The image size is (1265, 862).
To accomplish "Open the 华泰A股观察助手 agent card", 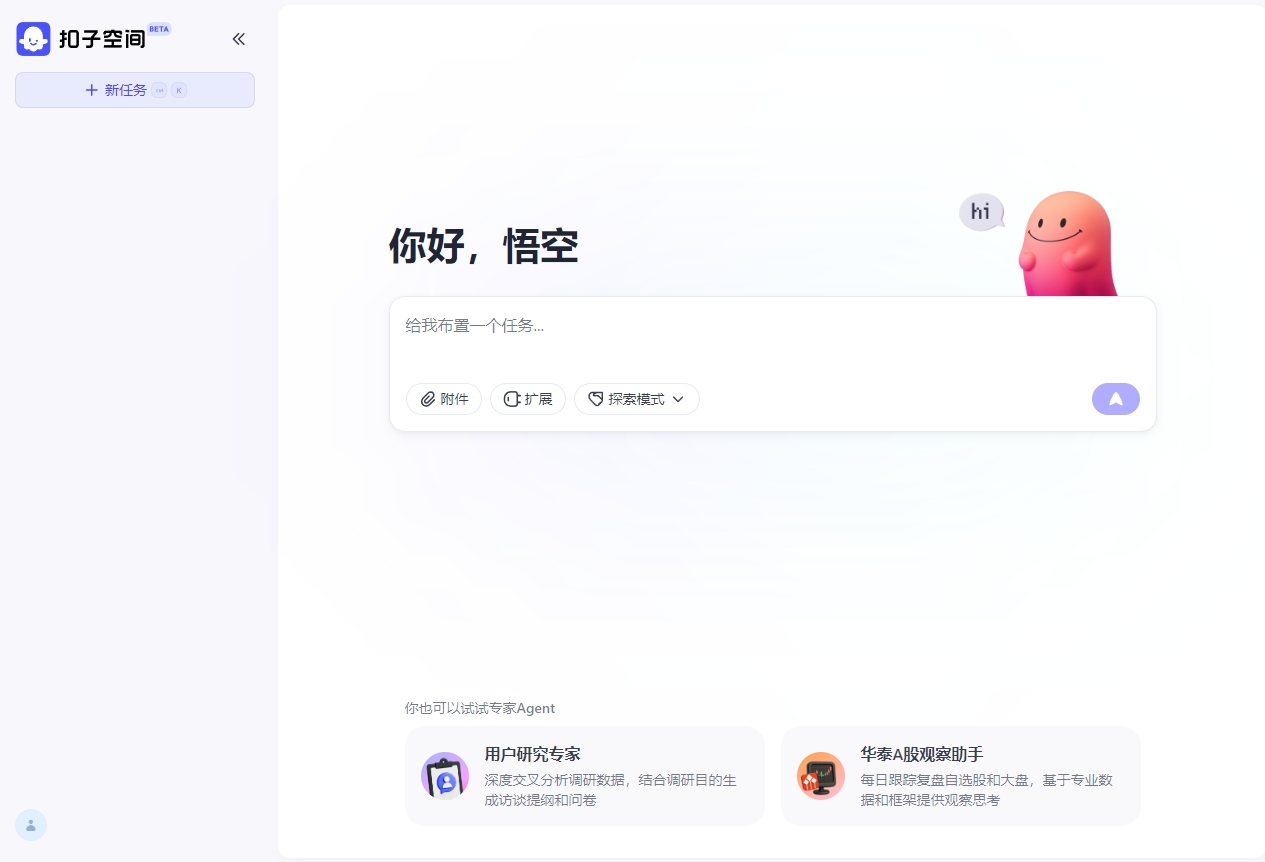I will coord(960,776).
